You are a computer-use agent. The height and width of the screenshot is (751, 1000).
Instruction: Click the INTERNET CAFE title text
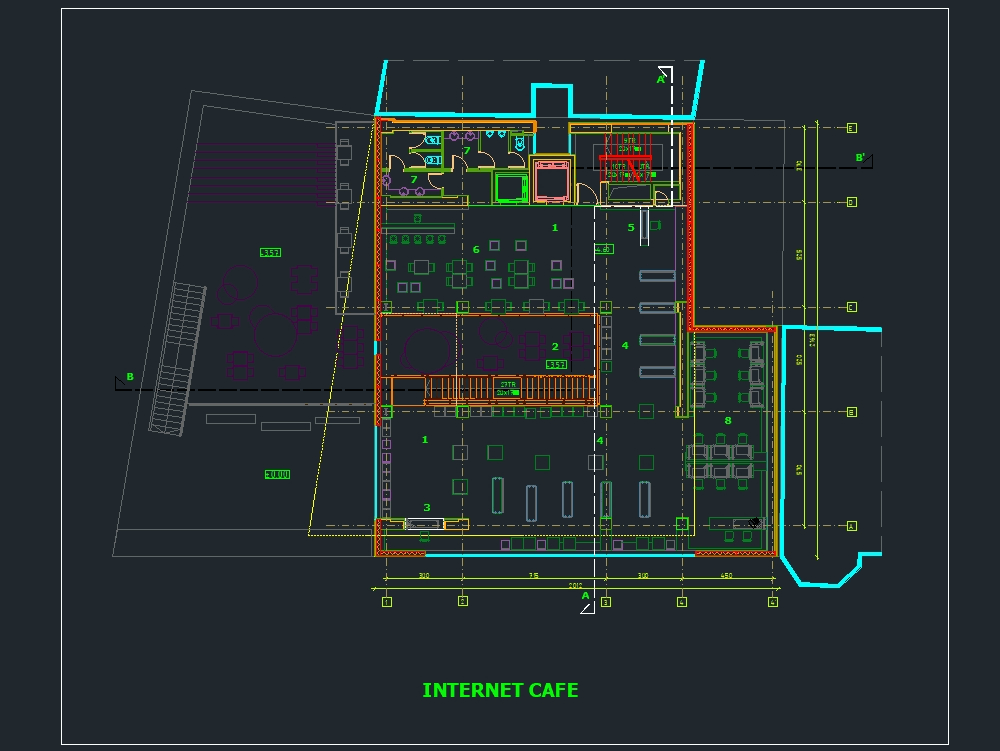502,690
